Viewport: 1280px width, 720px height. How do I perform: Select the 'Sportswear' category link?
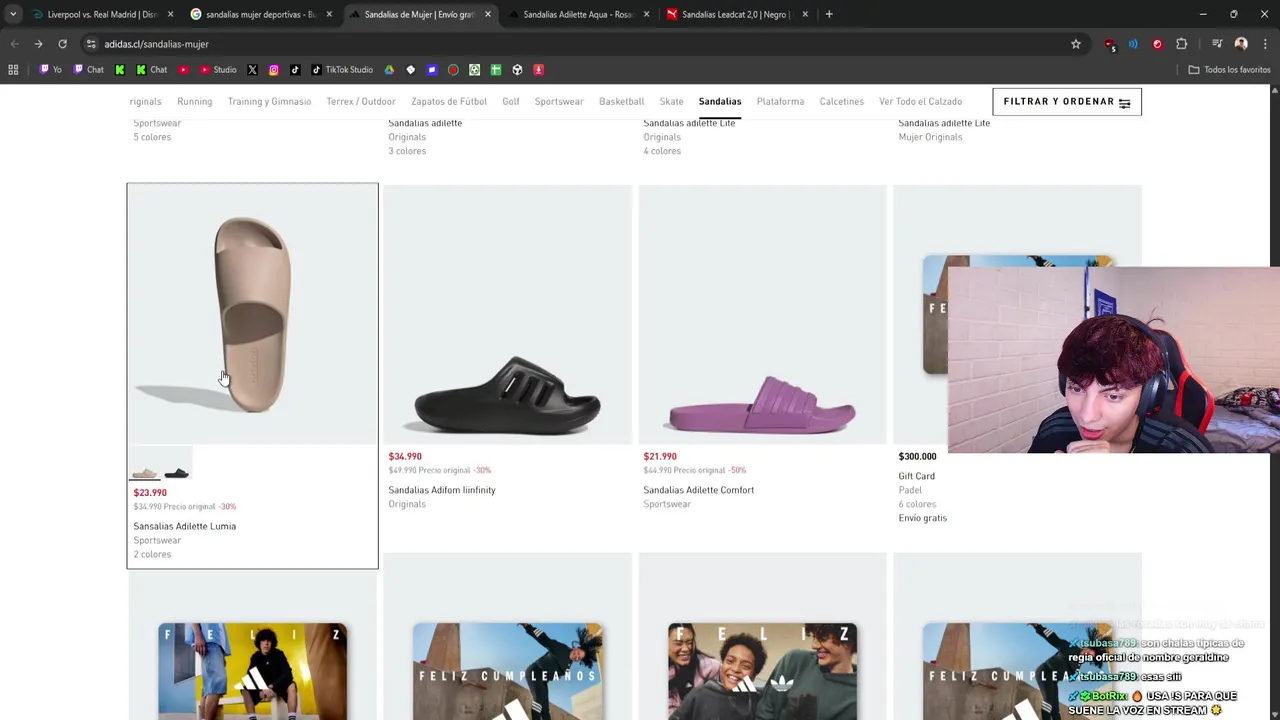tap(559, 101)
